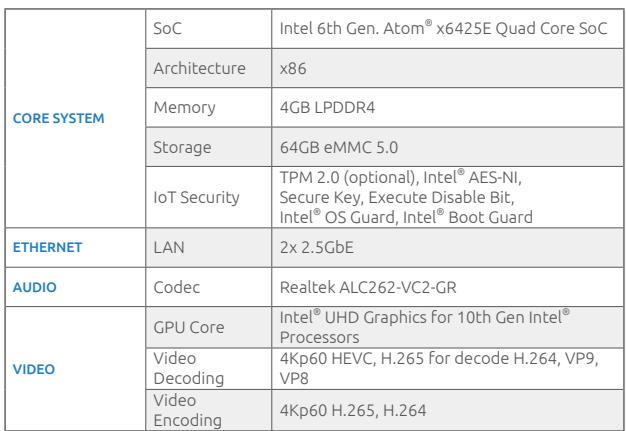The height and width of the screenshot is (431, 626).
Task: Select the VIDEO category heading
Action: (x=34, y=369)
